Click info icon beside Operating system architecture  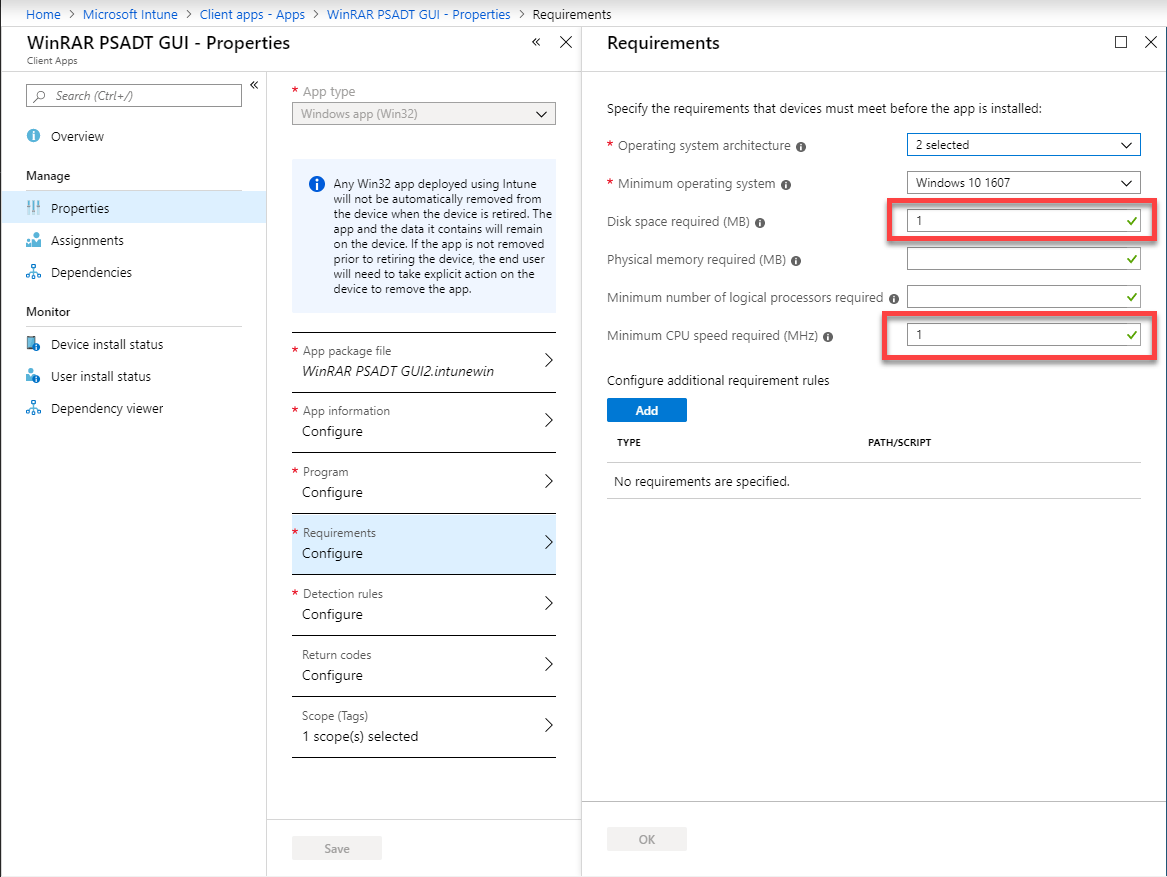click(x=801, y=146)
